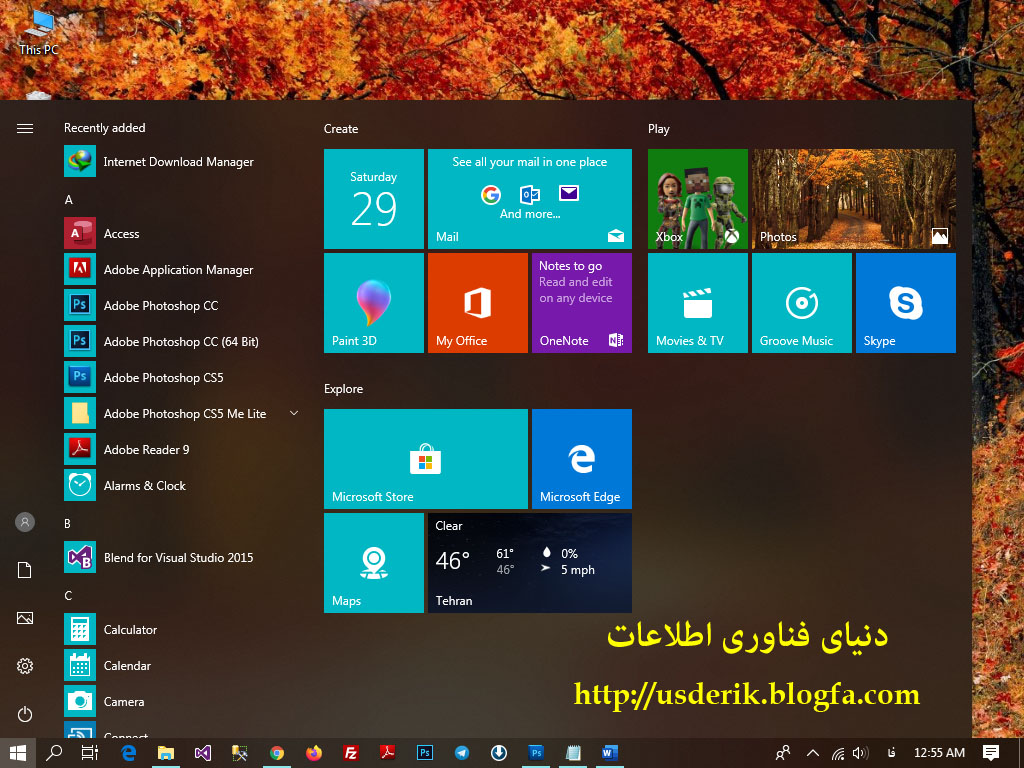This screenshot has width=1024, height=768.
Task: Click the letter A section header
Action: 69,200
